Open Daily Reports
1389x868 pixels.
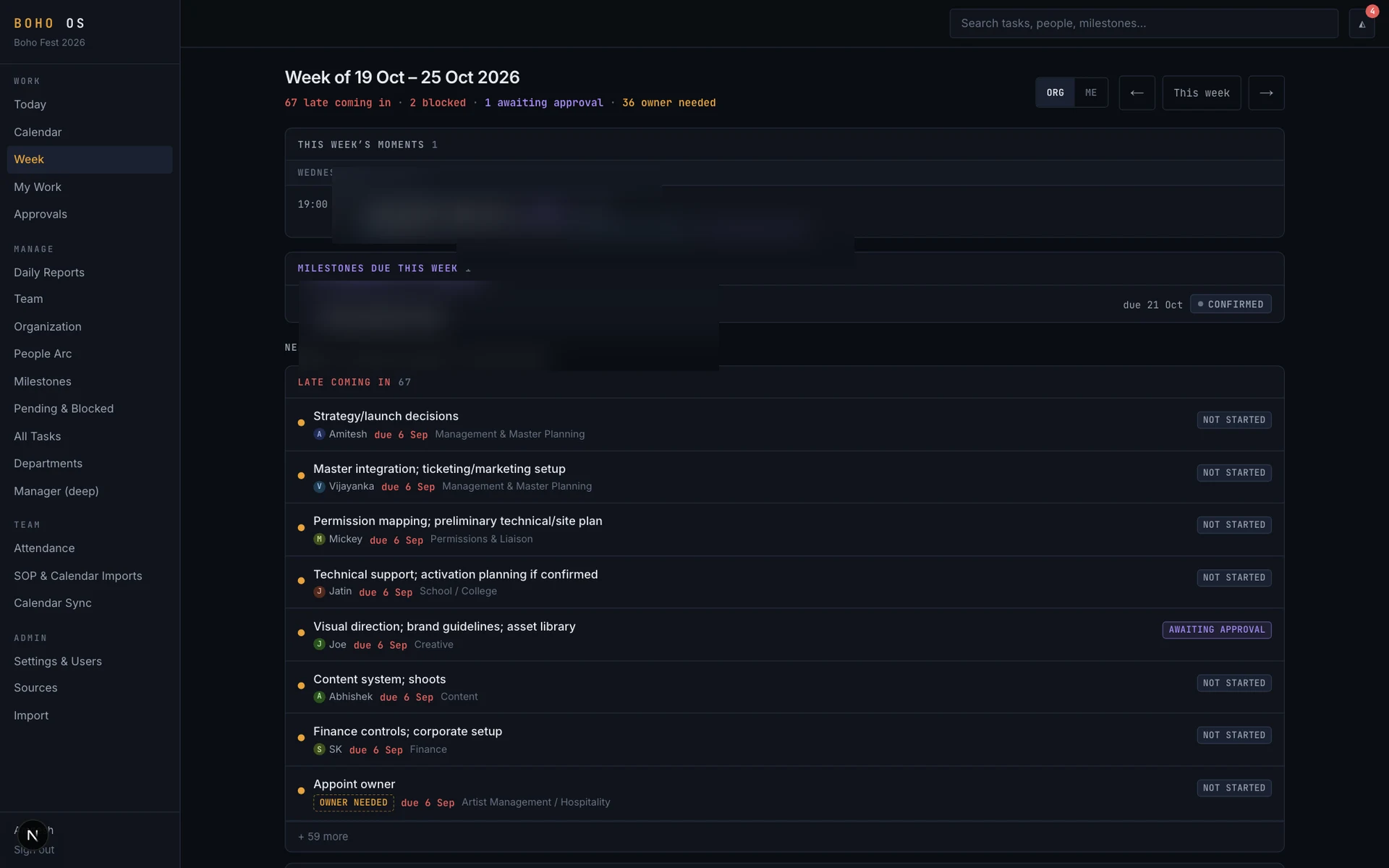coord(90,273)
